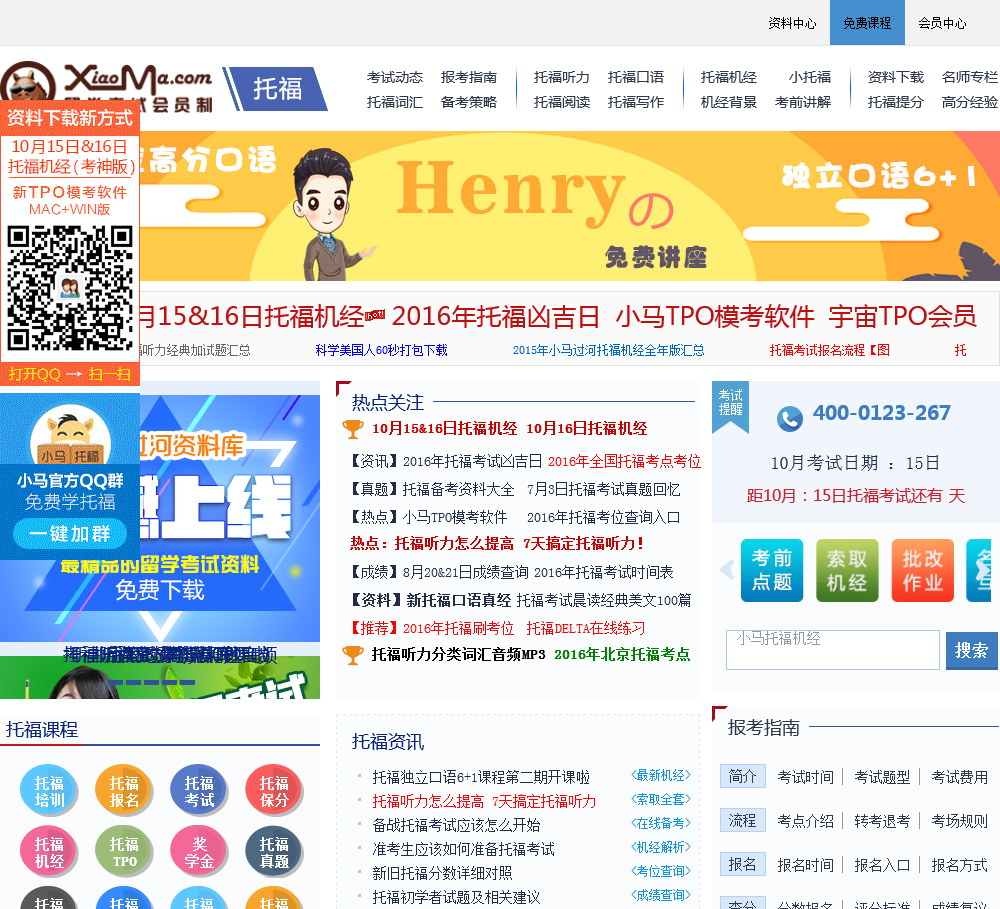Open 2016年托福考试时间表 link
Image resolution: width=1000 pixels, height=909 pixels.
click(603, 572)
